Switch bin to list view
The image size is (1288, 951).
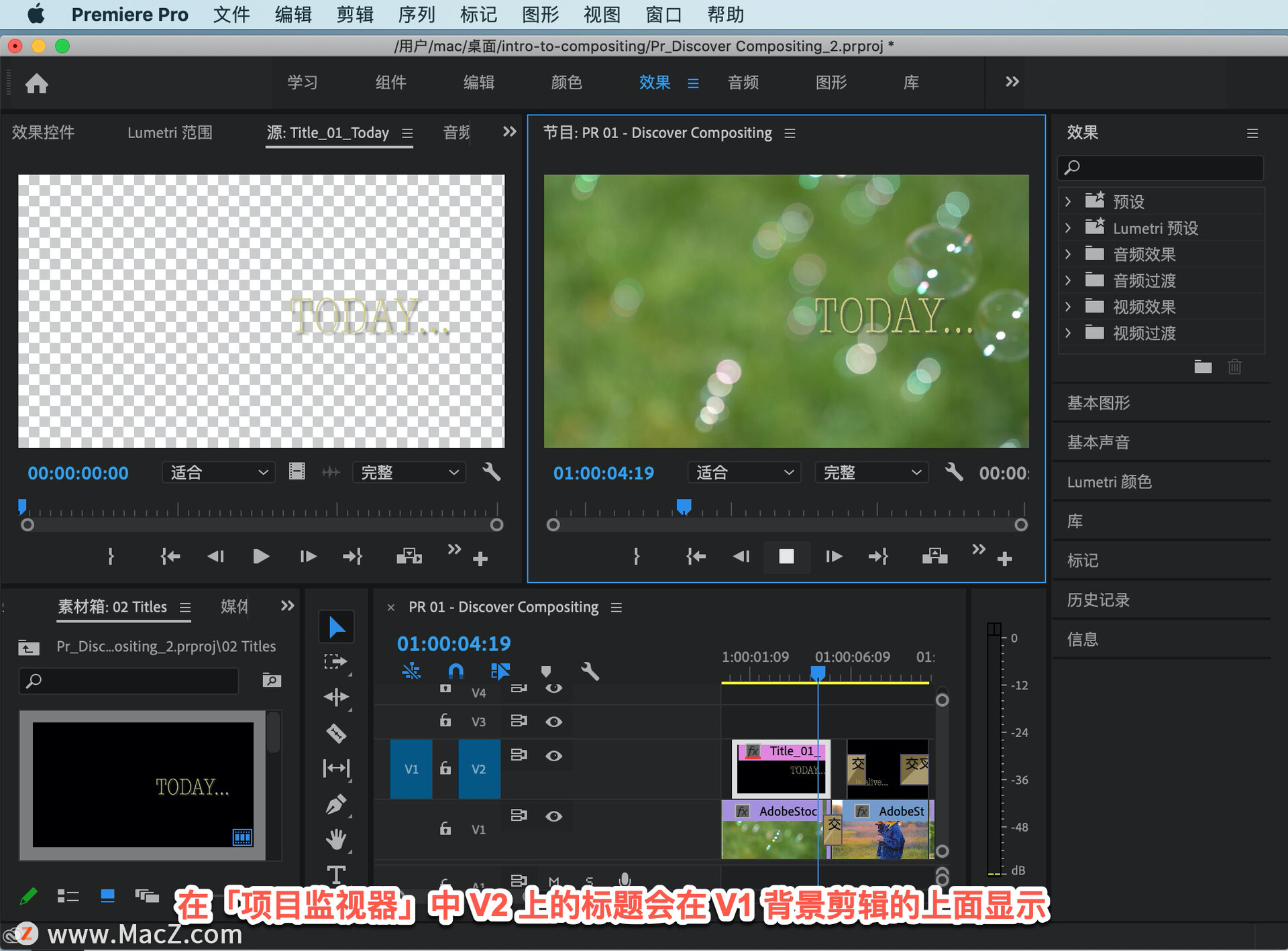(68, 896)
